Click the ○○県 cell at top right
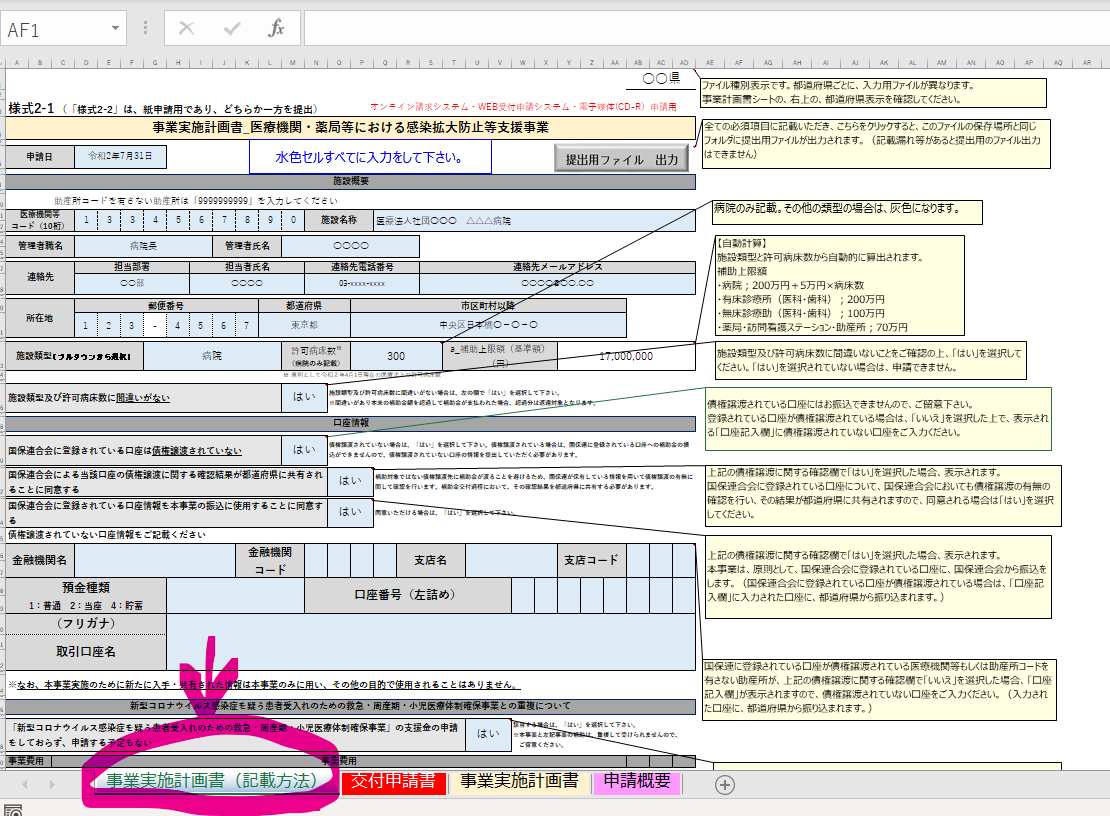The width and height of the screenshot is (1110, 816). [x=661, y=79]
